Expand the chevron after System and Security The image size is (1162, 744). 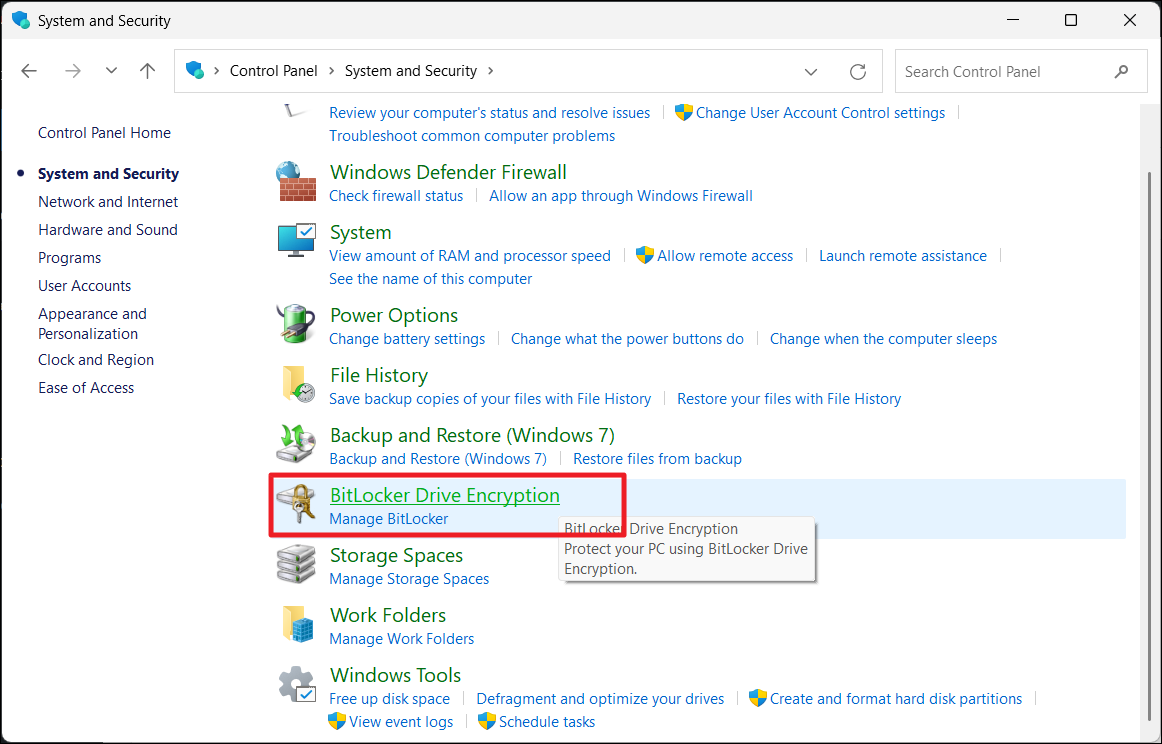pos(490,71)
